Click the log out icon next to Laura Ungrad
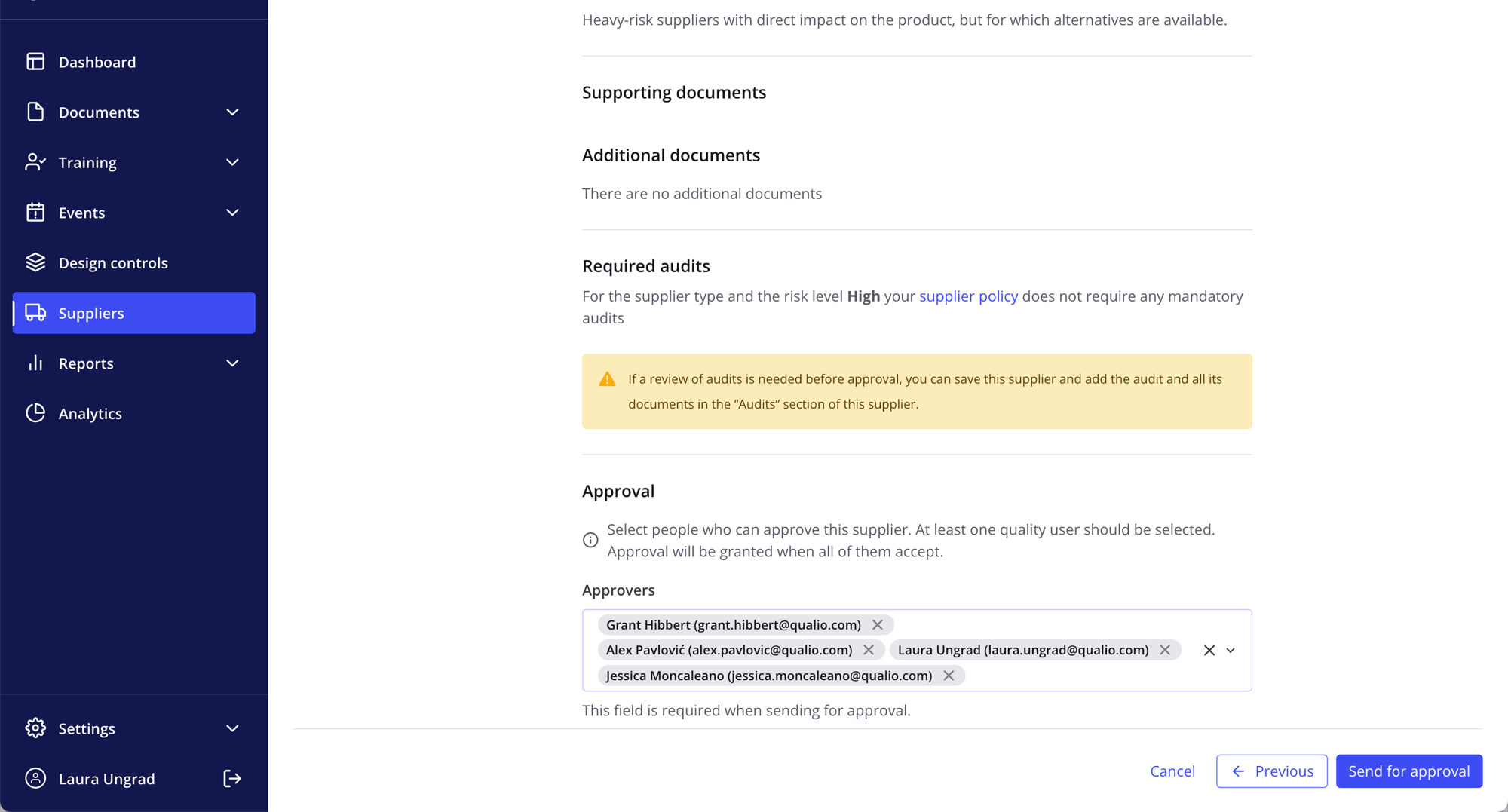Viewport: 1508px width, 812px height. click(x=232, y=778)
